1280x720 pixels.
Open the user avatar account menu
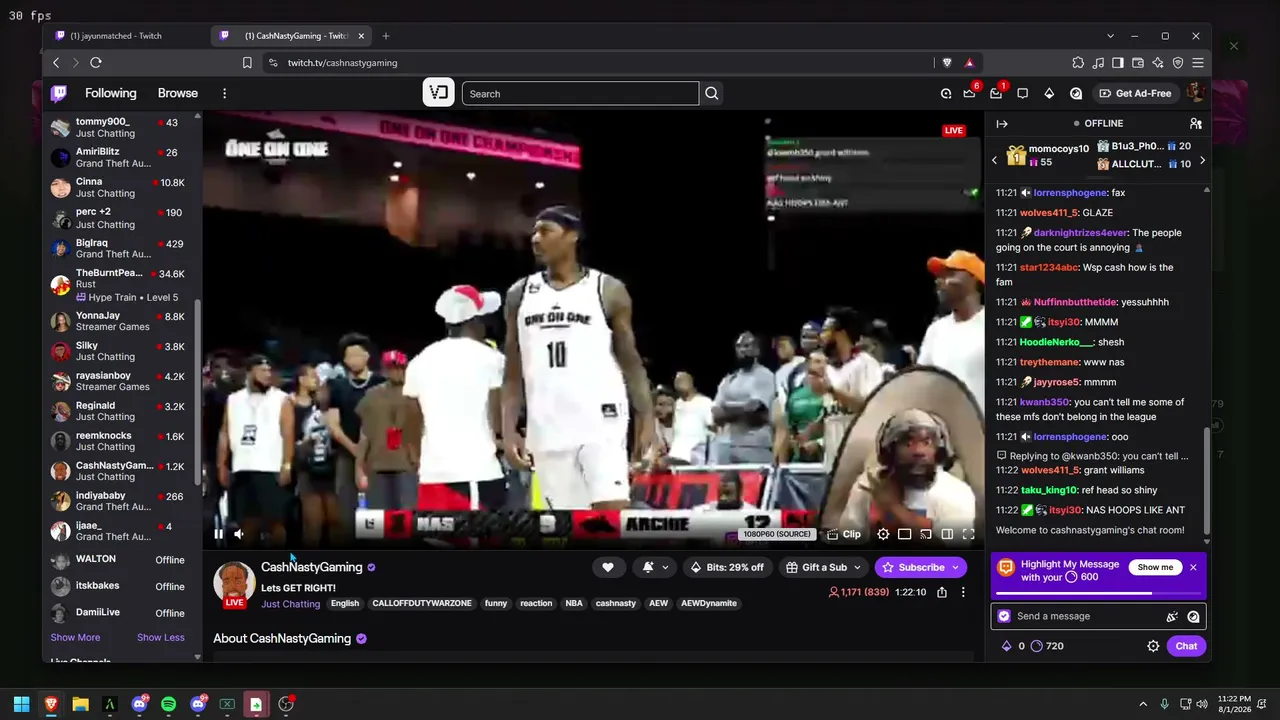tap(1194, 93)
